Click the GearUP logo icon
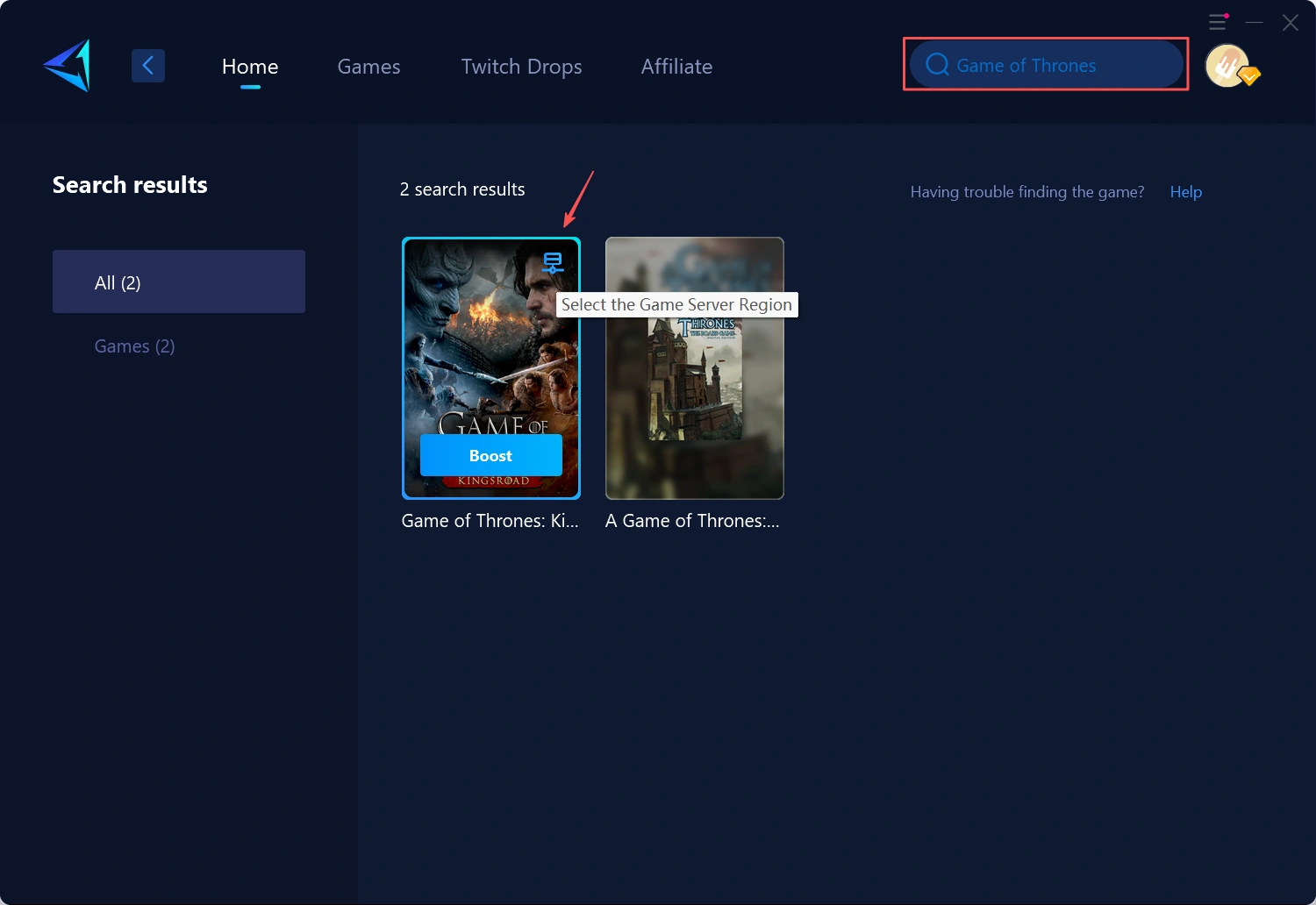1316x905 pixels. point(68,66)
